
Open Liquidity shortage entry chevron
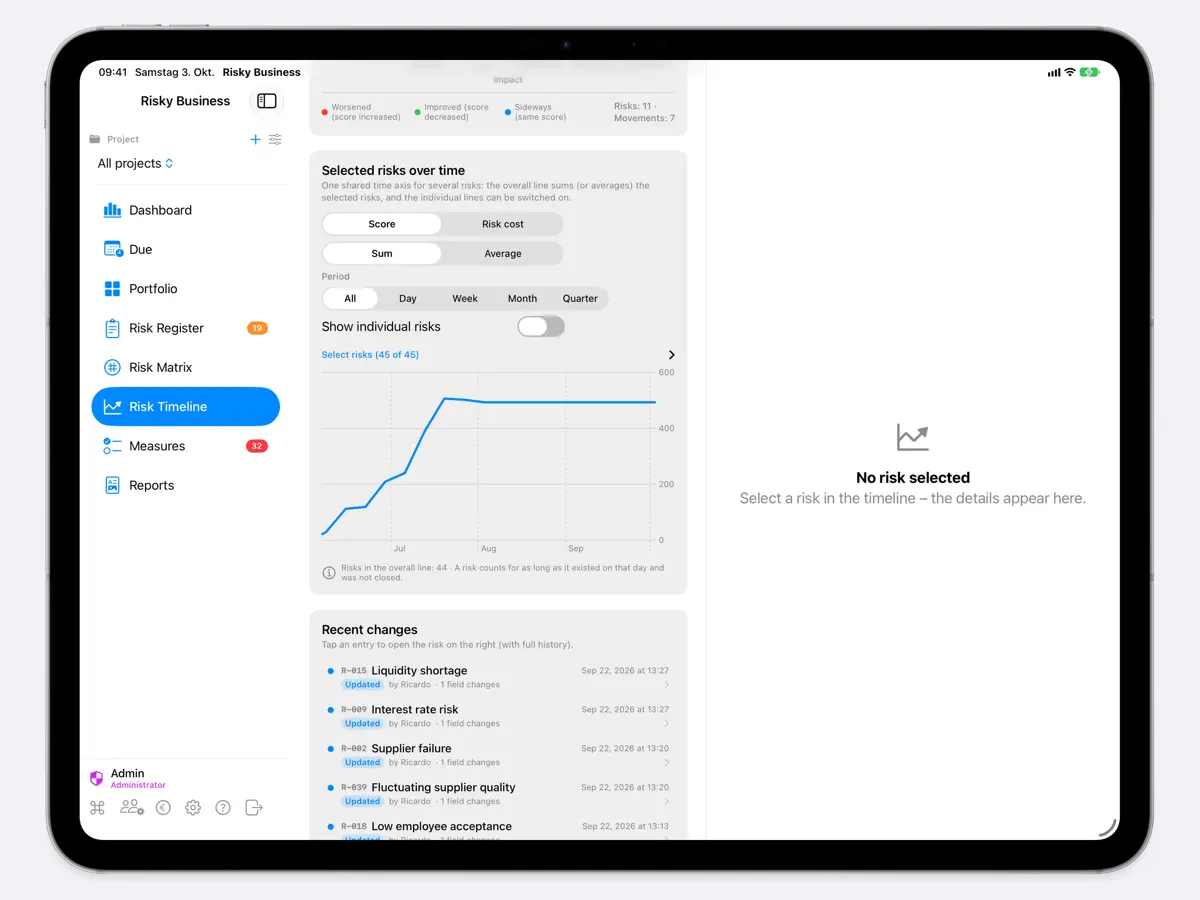coord(667,685)
